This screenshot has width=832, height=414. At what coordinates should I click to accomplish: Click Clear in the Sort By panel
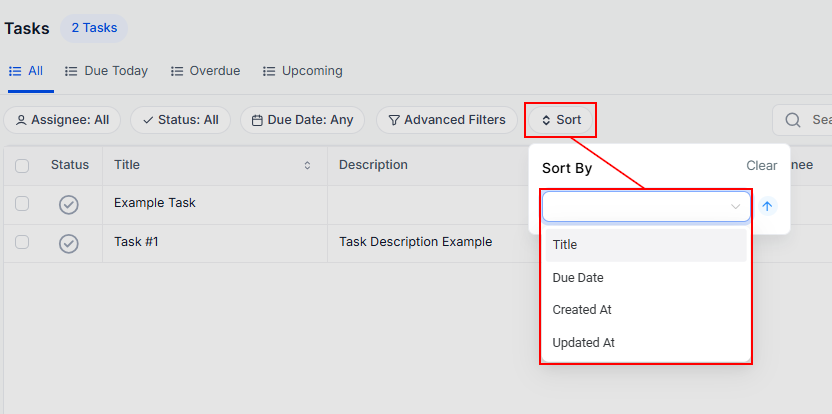761,166
